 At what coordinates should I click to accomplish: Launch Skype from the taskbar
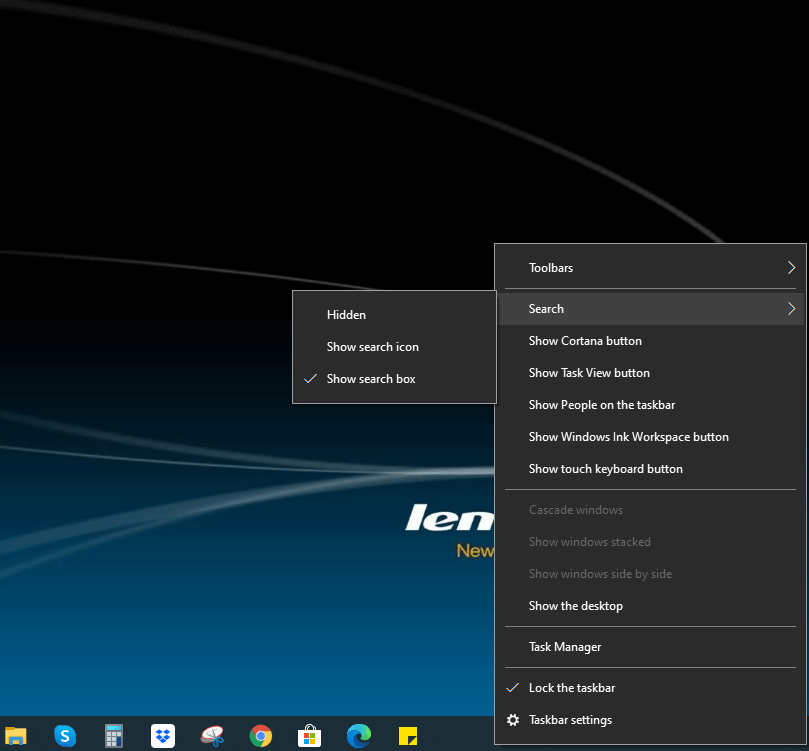[65, 736]
